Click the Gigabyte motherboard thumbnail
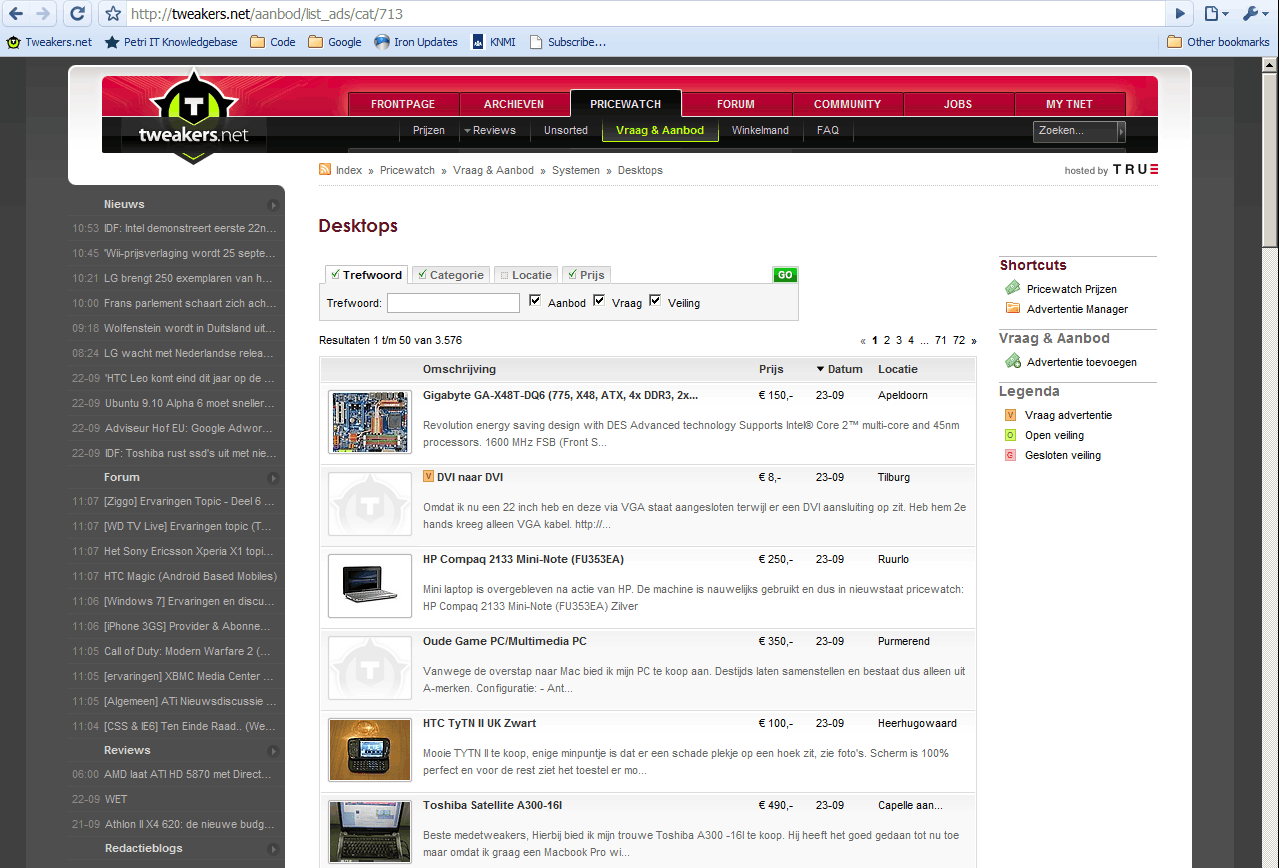This screenshot has height=868, width=1279. (x=370, y=422)
